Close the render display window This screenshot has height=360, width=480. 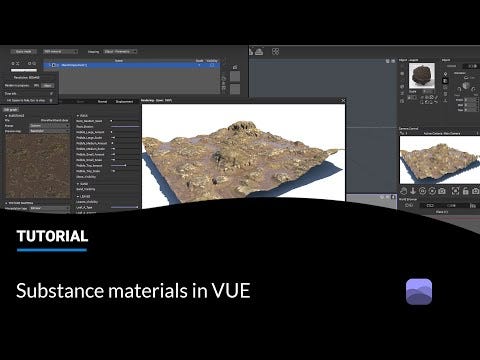click(x=343, y=100)
